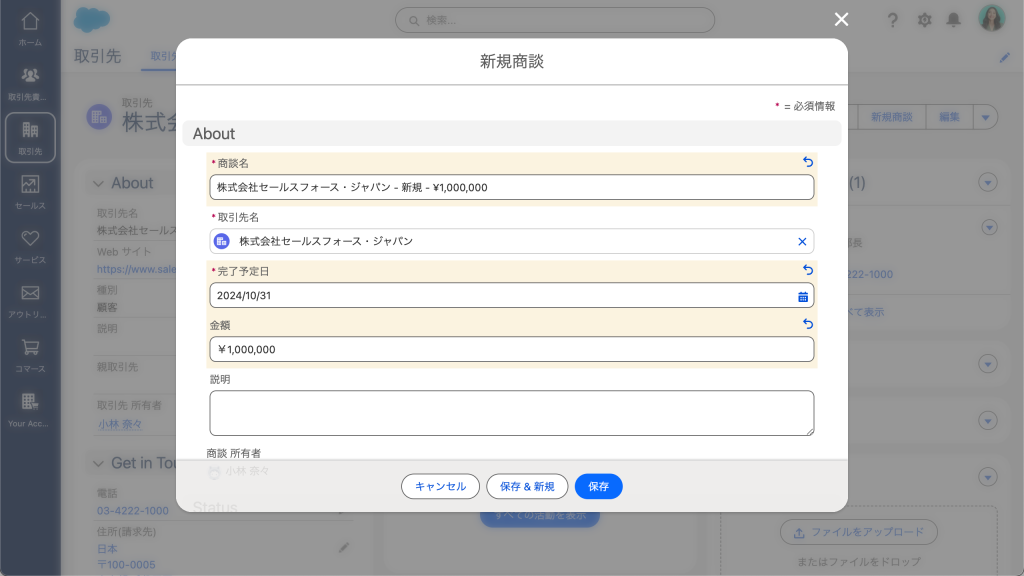
Task: Edit the 商談名 text field
Action: (511, 187)
